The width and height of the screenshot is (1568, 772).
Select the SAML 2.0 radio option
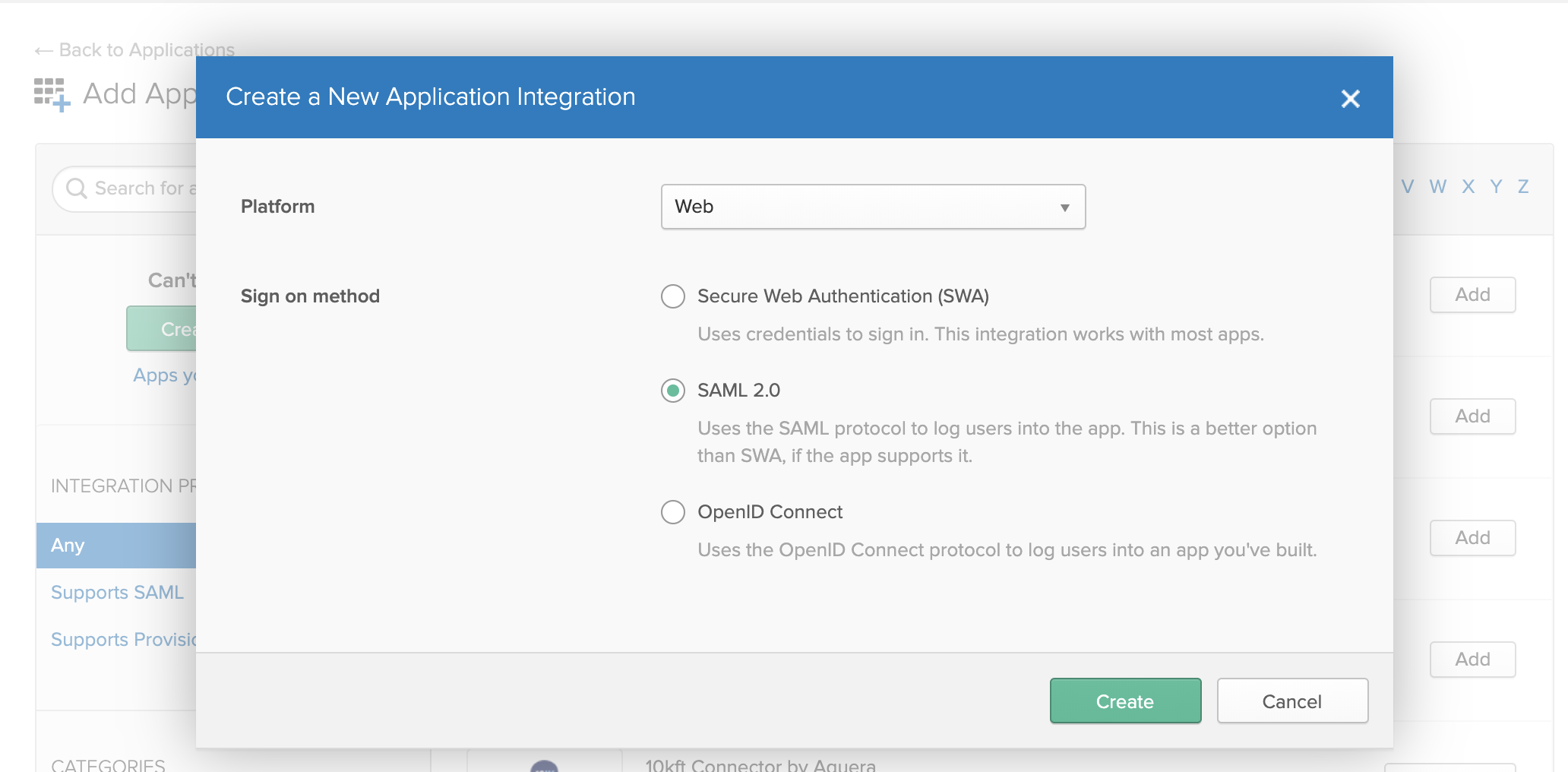(673, 391)
